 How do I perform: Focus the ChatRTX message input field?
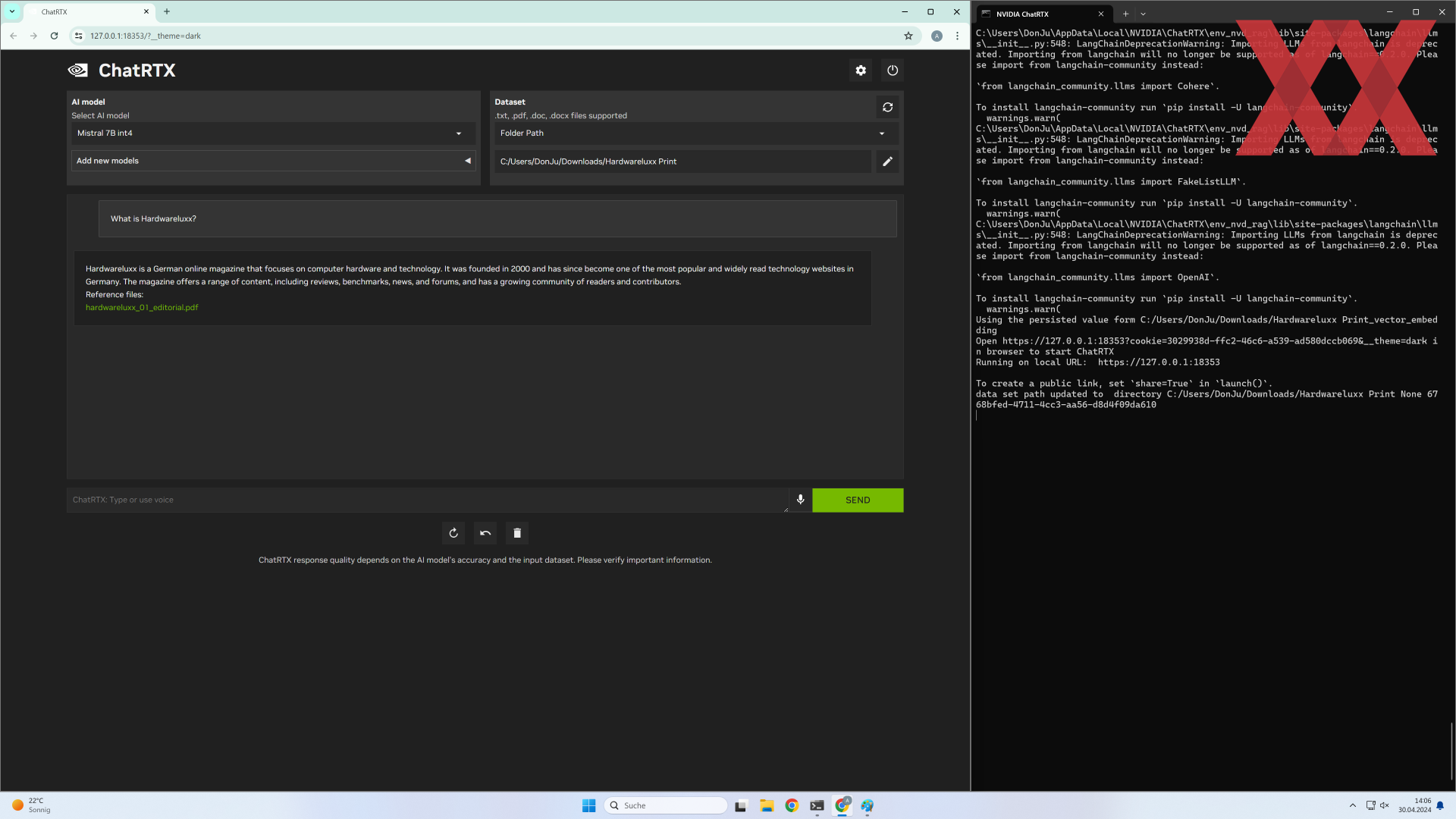tap(427, 500)
